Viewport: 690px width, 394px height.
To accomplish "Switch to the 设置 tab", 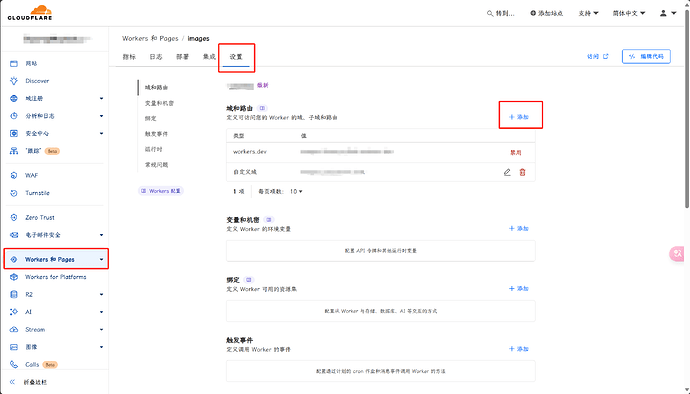I will point(236,57).
